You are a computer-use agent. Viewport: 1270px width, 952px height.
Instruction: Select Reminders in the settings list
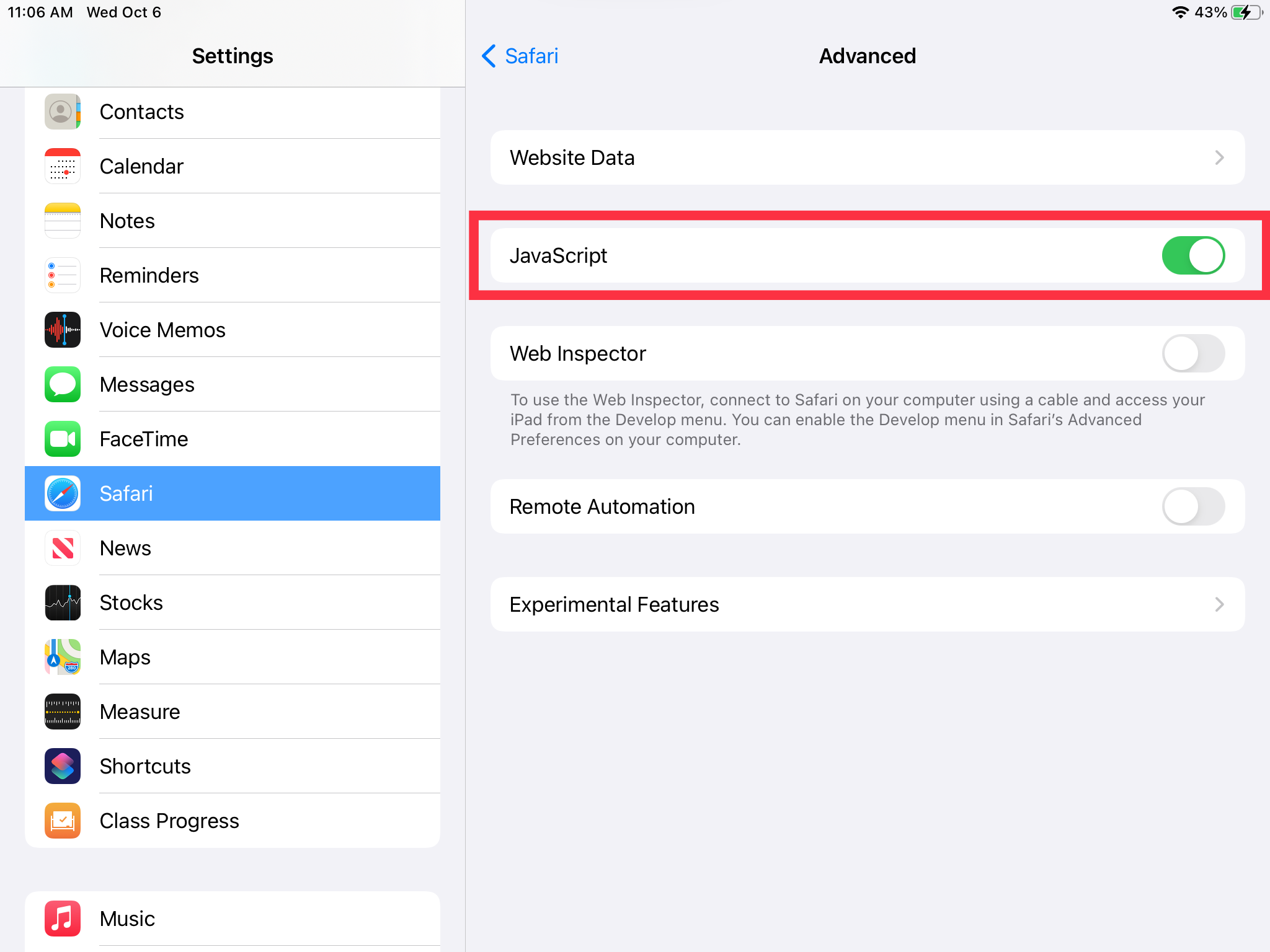pos(233,275)
